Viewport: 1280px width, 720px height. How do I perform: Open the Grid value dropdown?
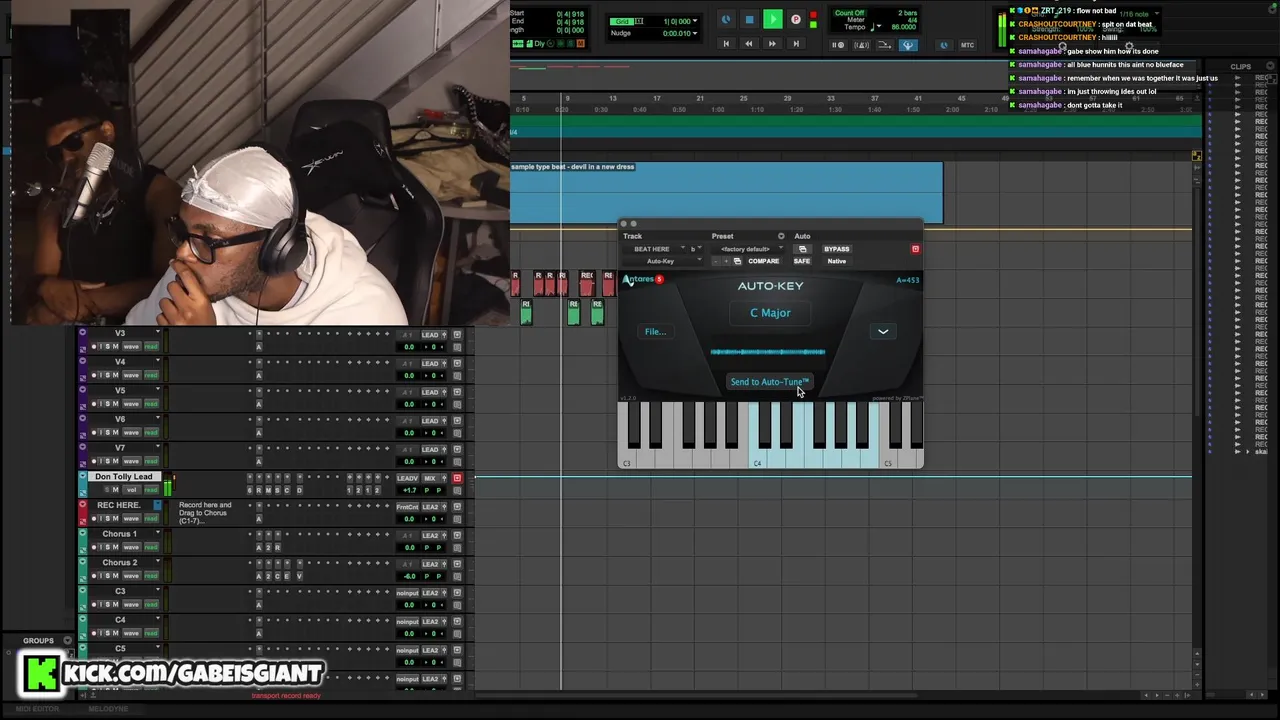click(x=695, y=21)
